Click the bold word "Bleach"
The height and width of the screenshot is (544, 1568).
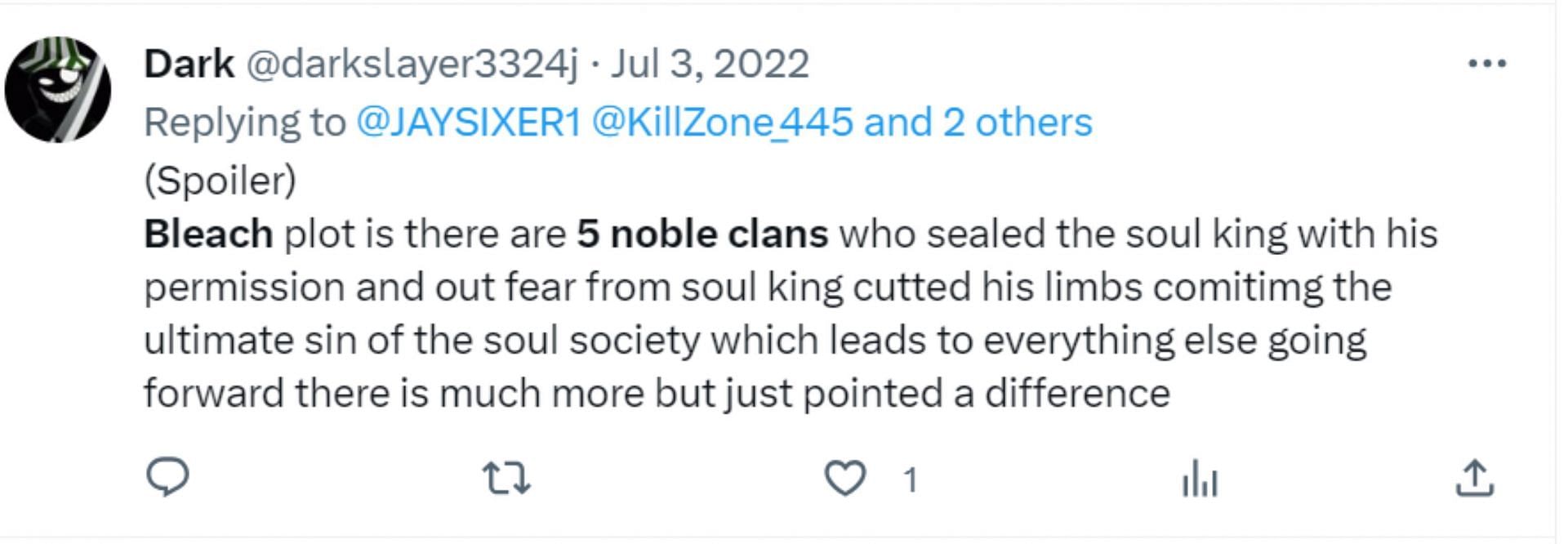(x=208, y=234)
